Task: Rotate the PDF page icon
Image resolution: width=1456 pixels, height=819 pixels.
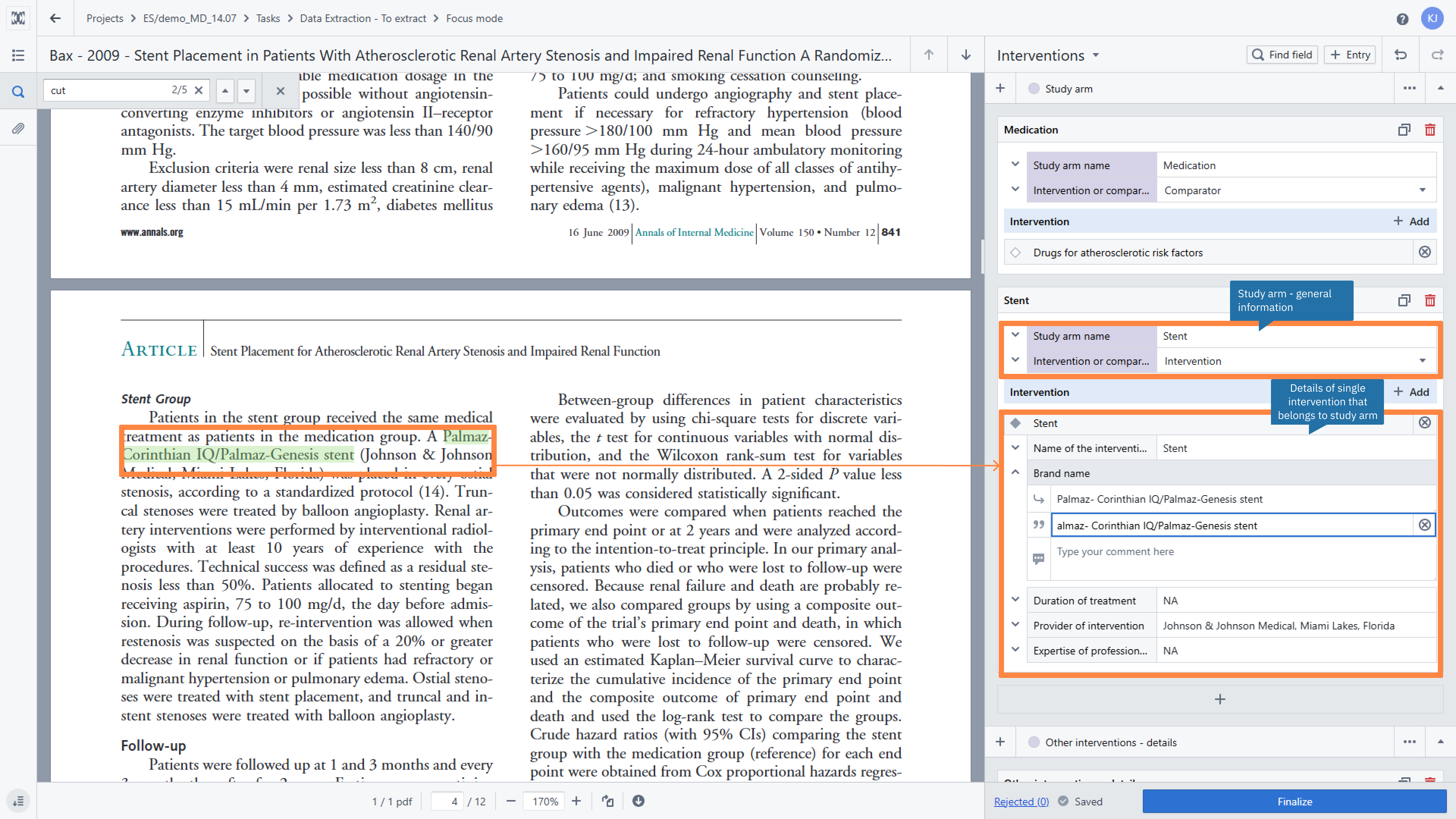Action: click(x=607, y=801)
